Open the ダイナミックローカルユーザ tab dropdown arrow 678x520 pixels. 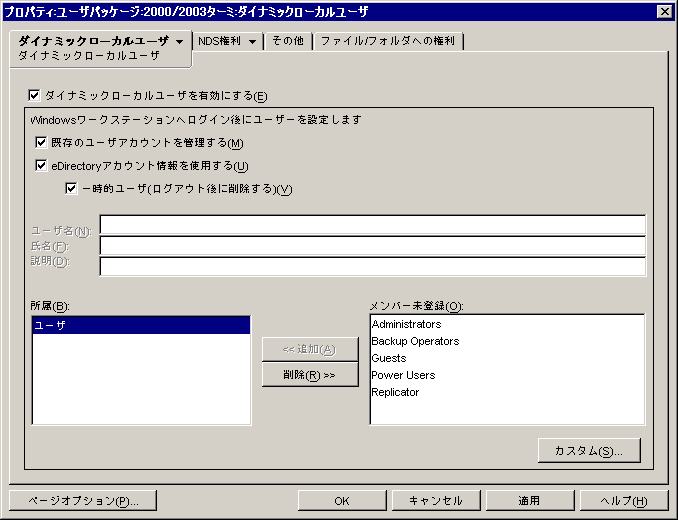pyautogui.click(x=179, y=41)
